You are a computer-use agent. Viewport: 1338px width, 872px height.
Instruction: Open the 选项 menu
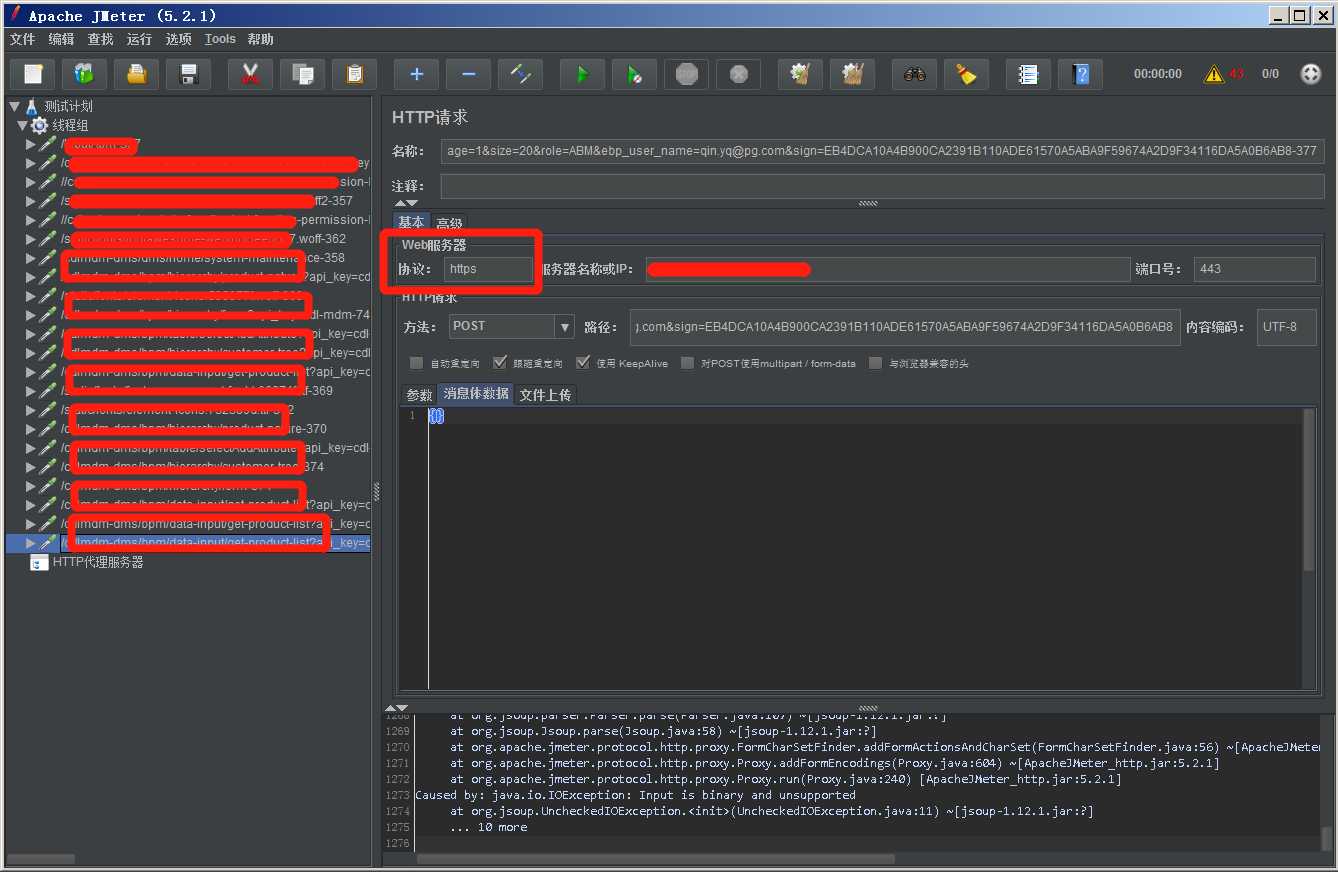(x=178, y=39)
